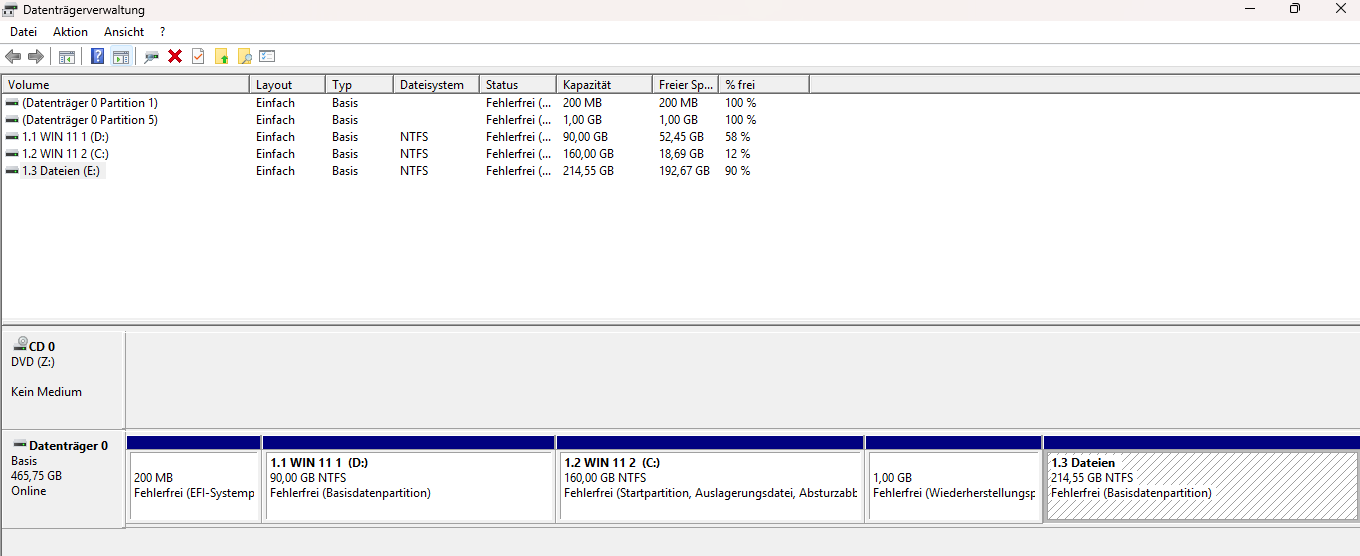Click the 160,00 GB capacity cell in list

click(588, 154)
